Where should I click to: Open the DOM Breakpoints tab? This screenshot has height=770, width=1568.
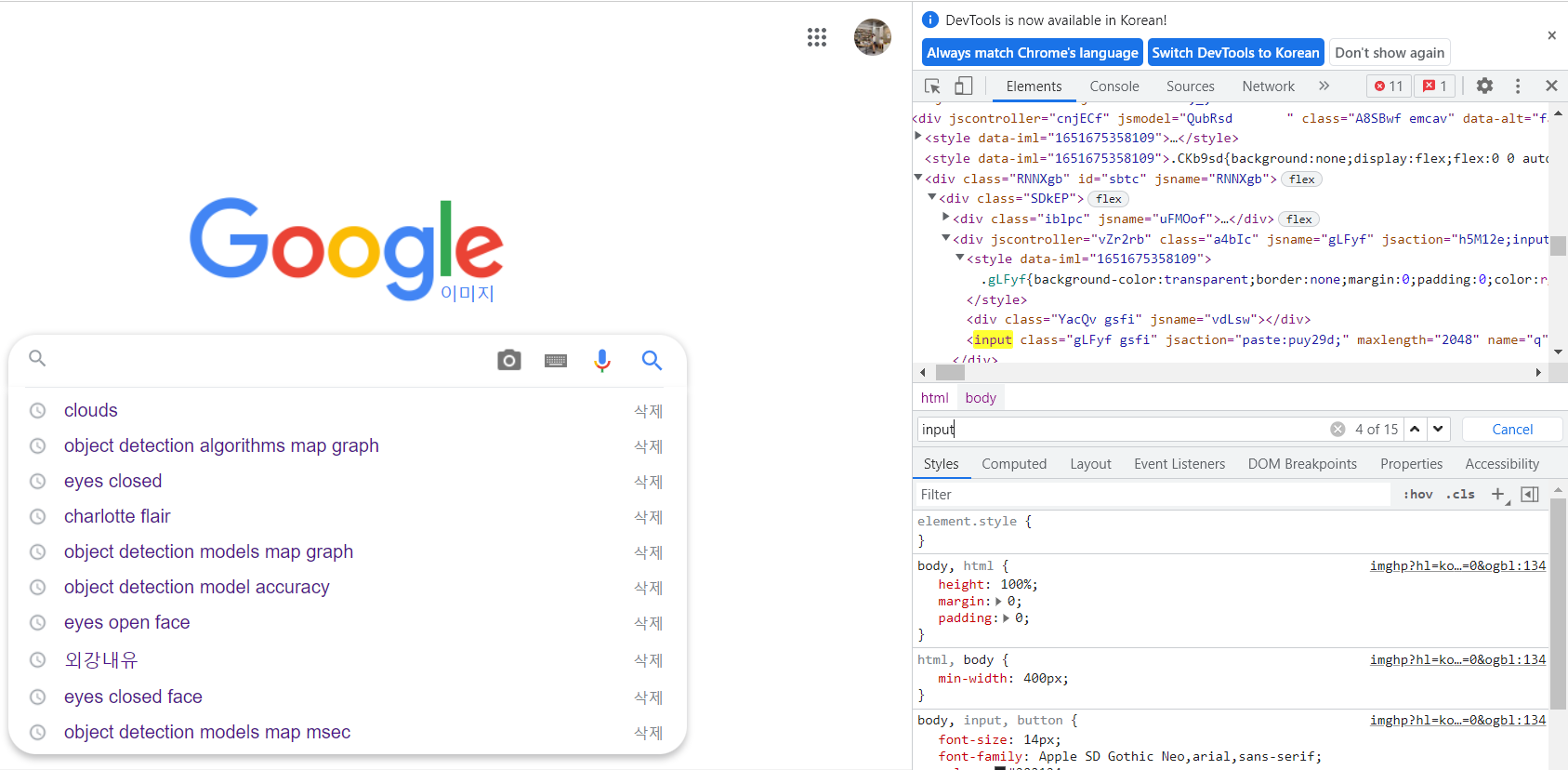[1302, 464]
